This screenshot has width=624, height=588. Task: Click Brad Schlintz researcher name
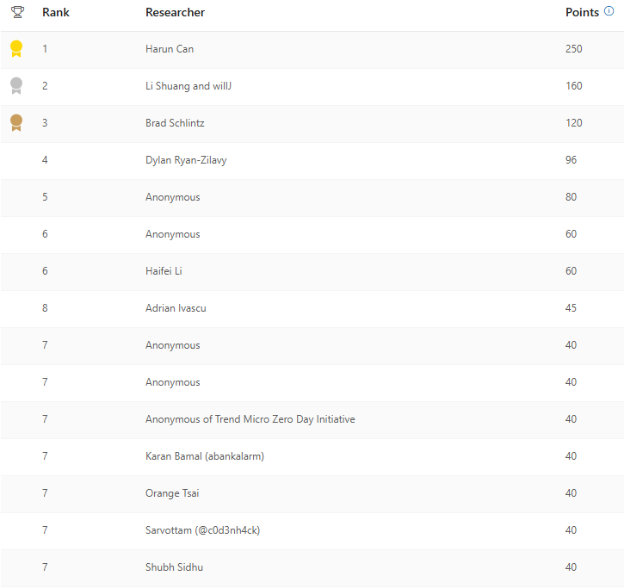pos(177,123)
